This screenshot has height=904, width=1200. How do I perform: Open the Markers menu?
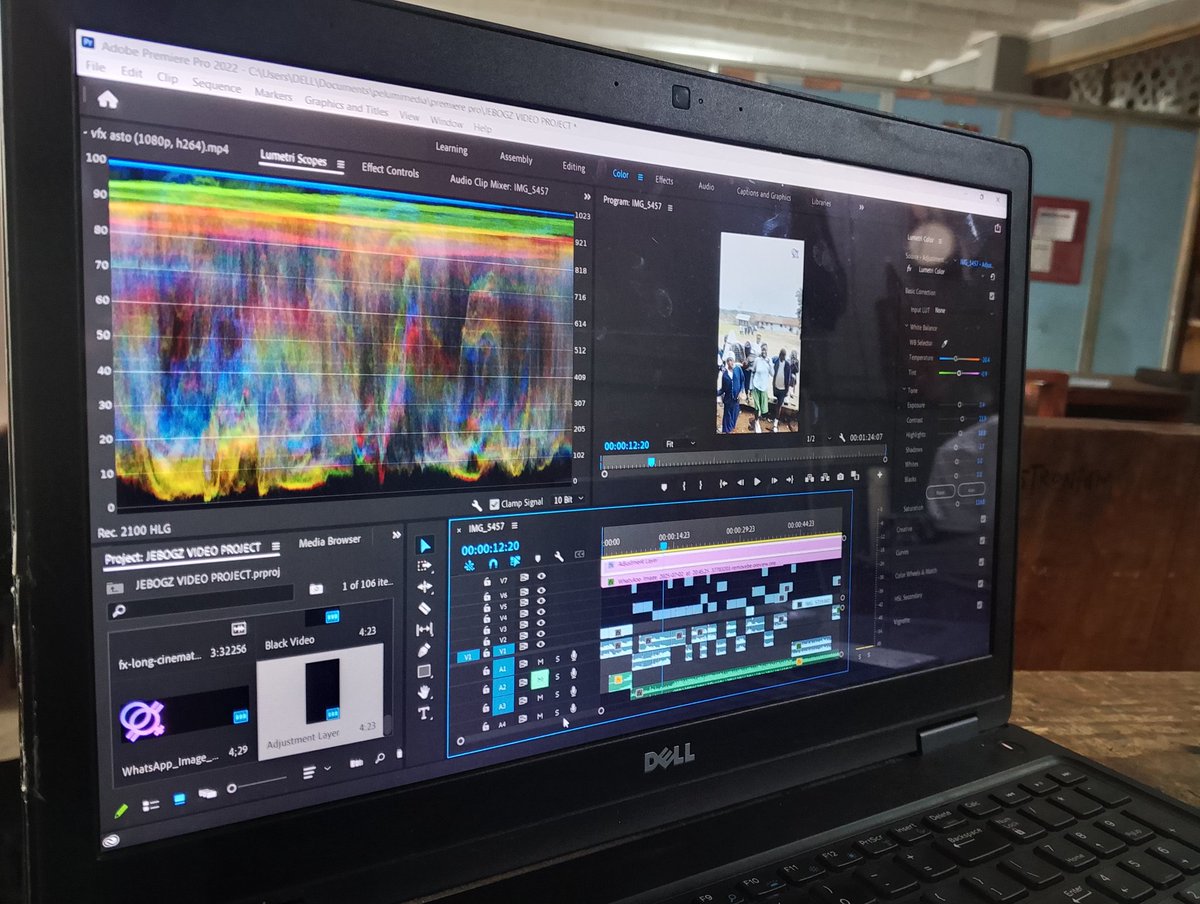tap(273, 94)
